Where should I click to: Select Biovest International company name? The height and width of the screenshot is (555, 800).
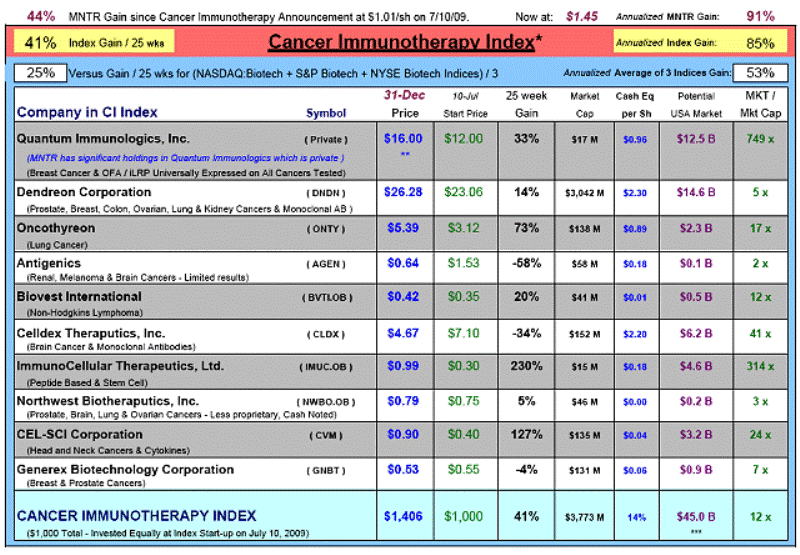(x=79, y=297)
